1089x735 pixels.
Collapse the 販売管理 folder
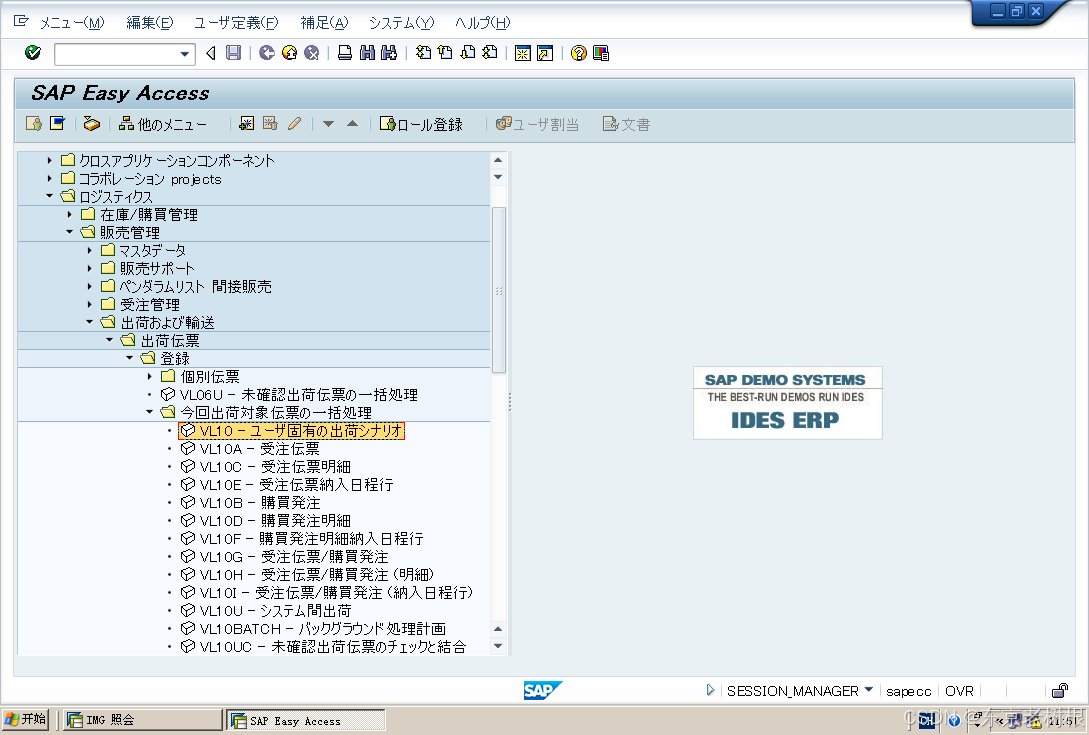(x=69, y=233)
